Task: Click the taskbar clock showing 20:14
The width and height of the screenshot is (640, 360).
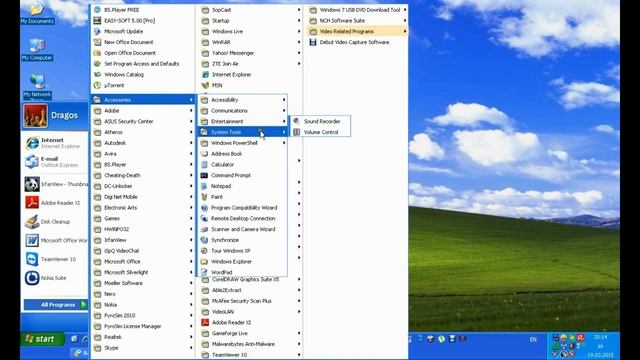Action: (x=600, y=337)
